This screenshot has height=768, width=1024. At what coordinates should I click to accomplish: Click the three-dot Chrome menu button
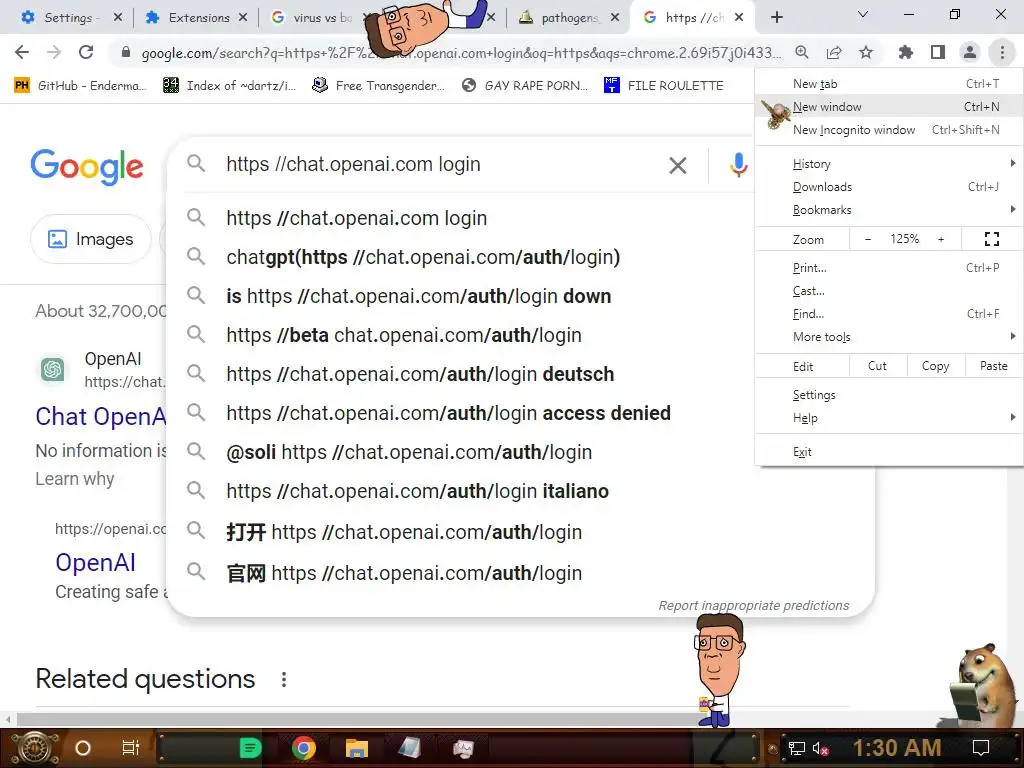[x=1002, y=52]
